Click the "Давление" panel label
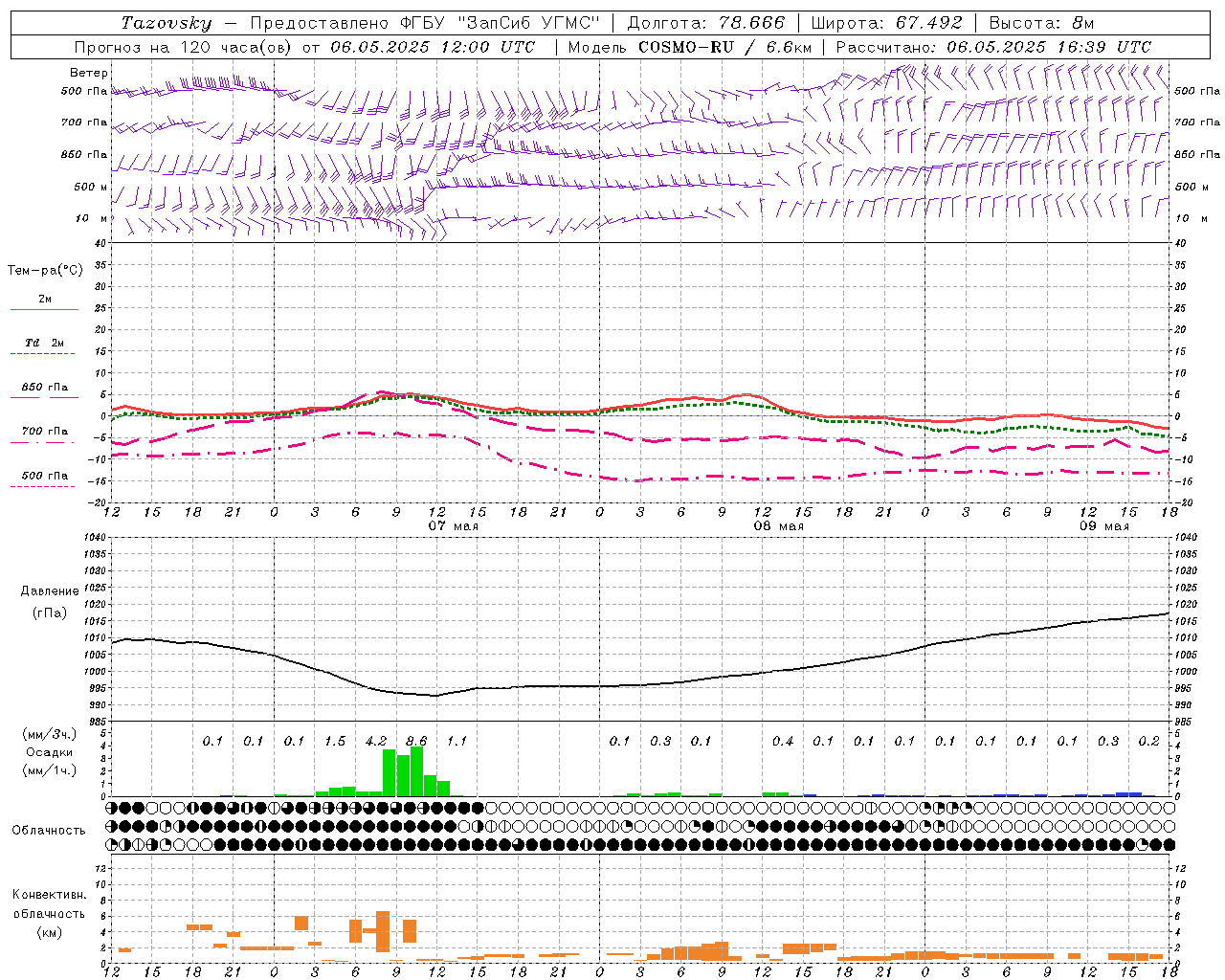 [50, 591]
